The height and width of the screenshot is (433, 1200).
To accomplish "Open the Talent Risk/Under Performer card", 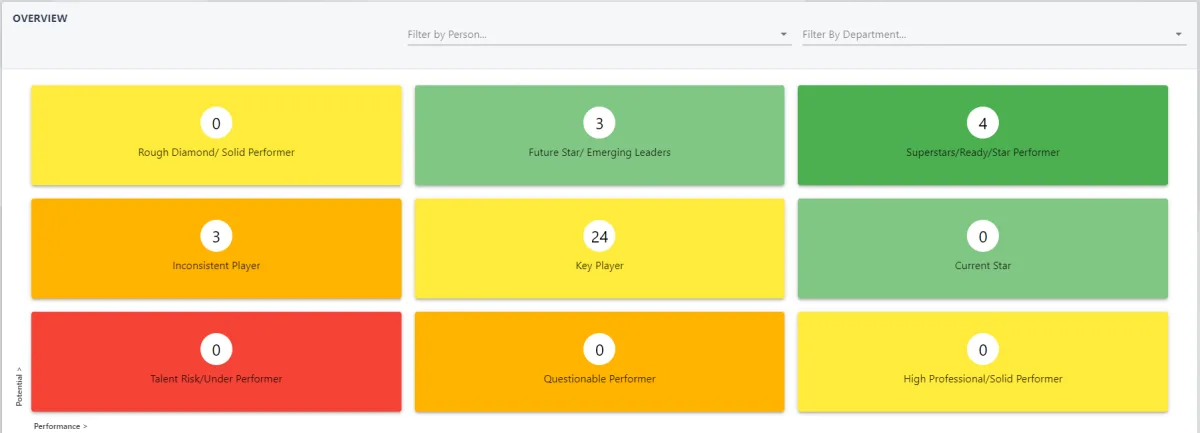I will click(x=216, y=361).
